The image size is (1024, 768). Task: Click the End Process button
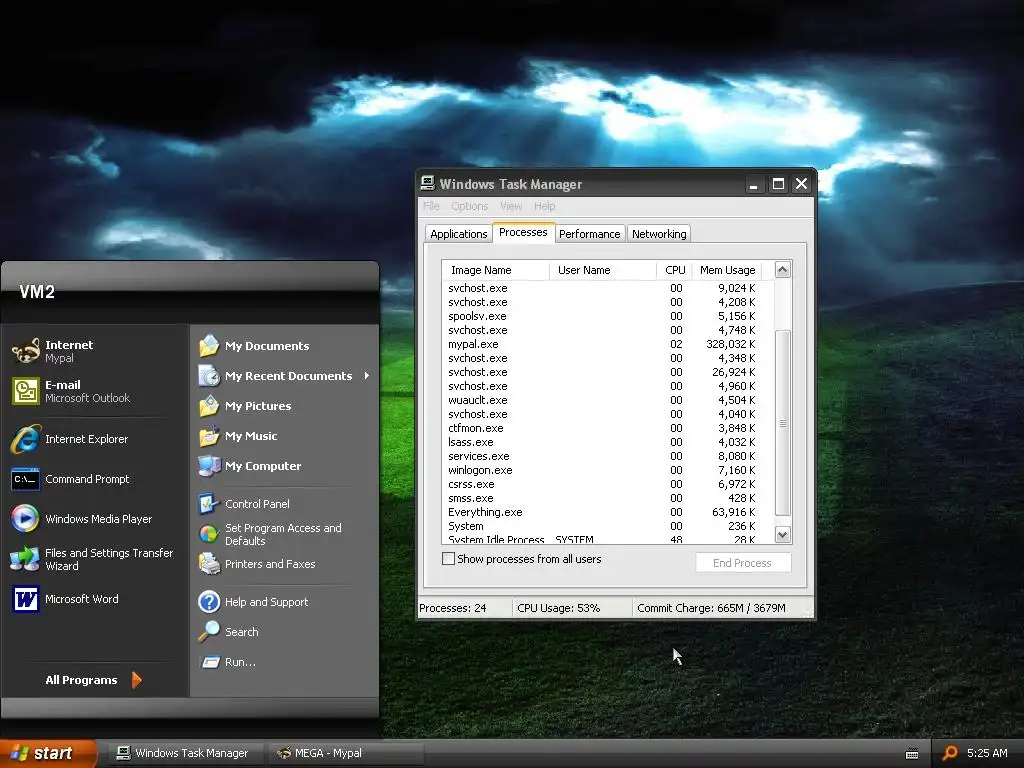tap(743, 563)
